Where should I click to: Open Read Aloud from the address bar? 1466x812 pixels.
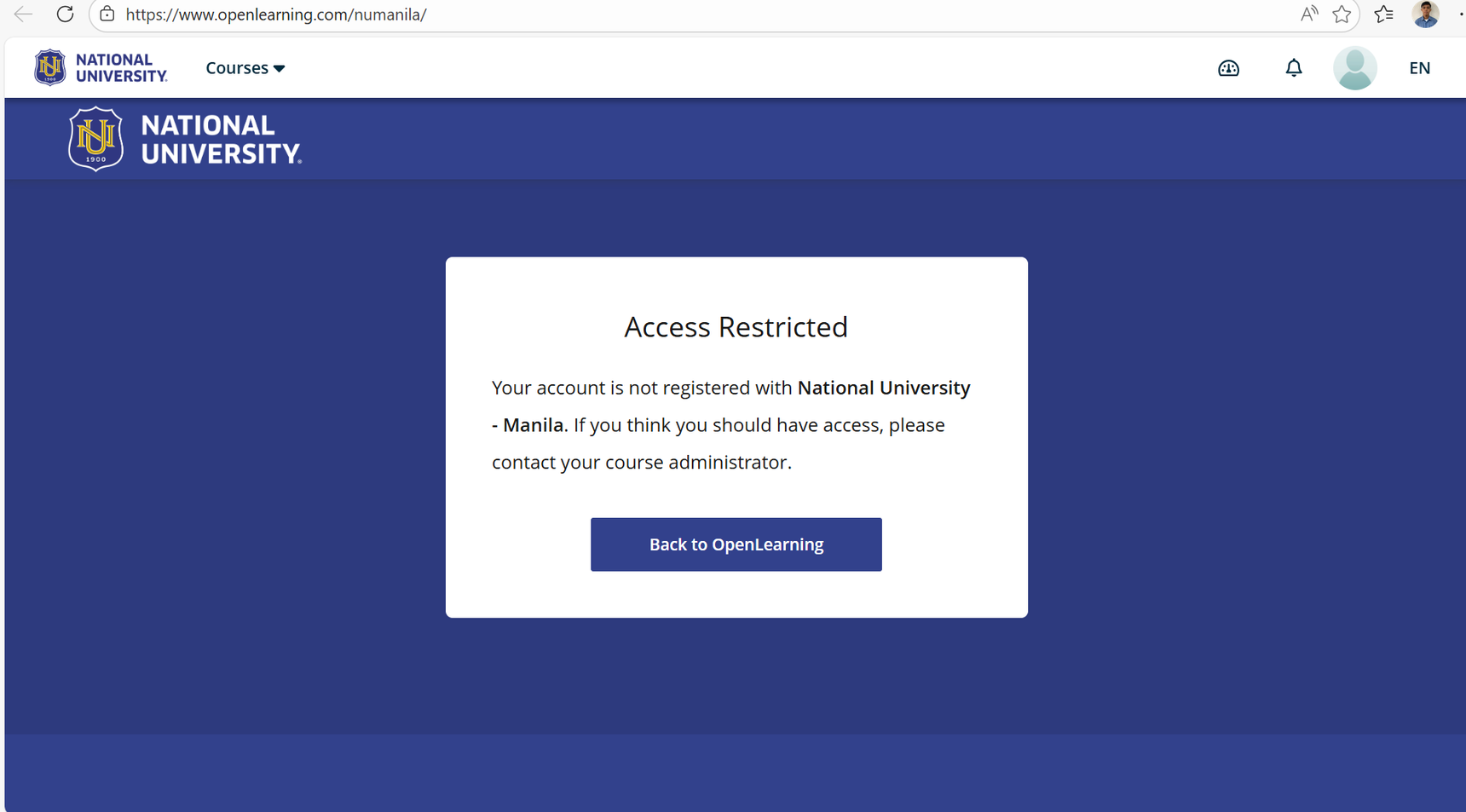point(1309,14)
